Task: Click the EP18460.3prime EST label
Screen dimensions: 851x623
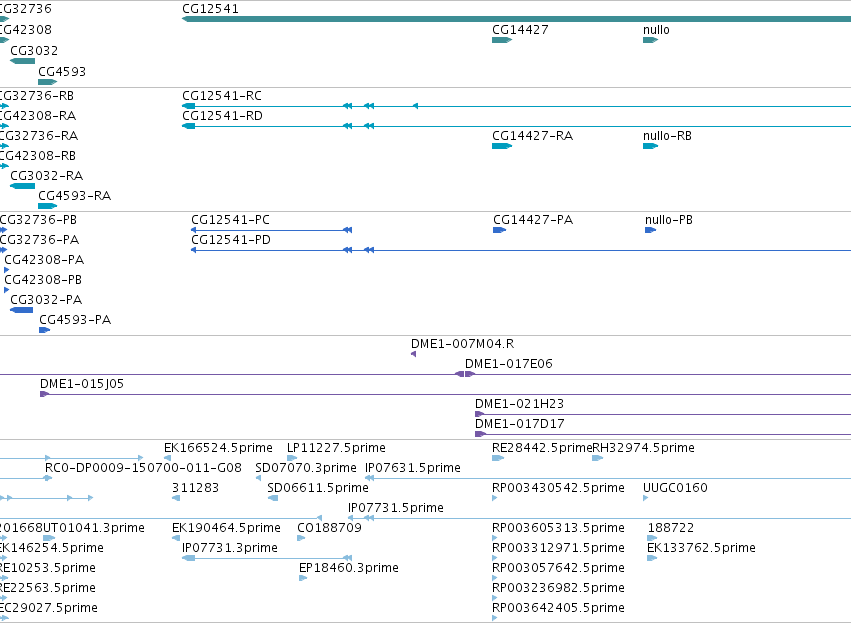Action: (348, 569)
